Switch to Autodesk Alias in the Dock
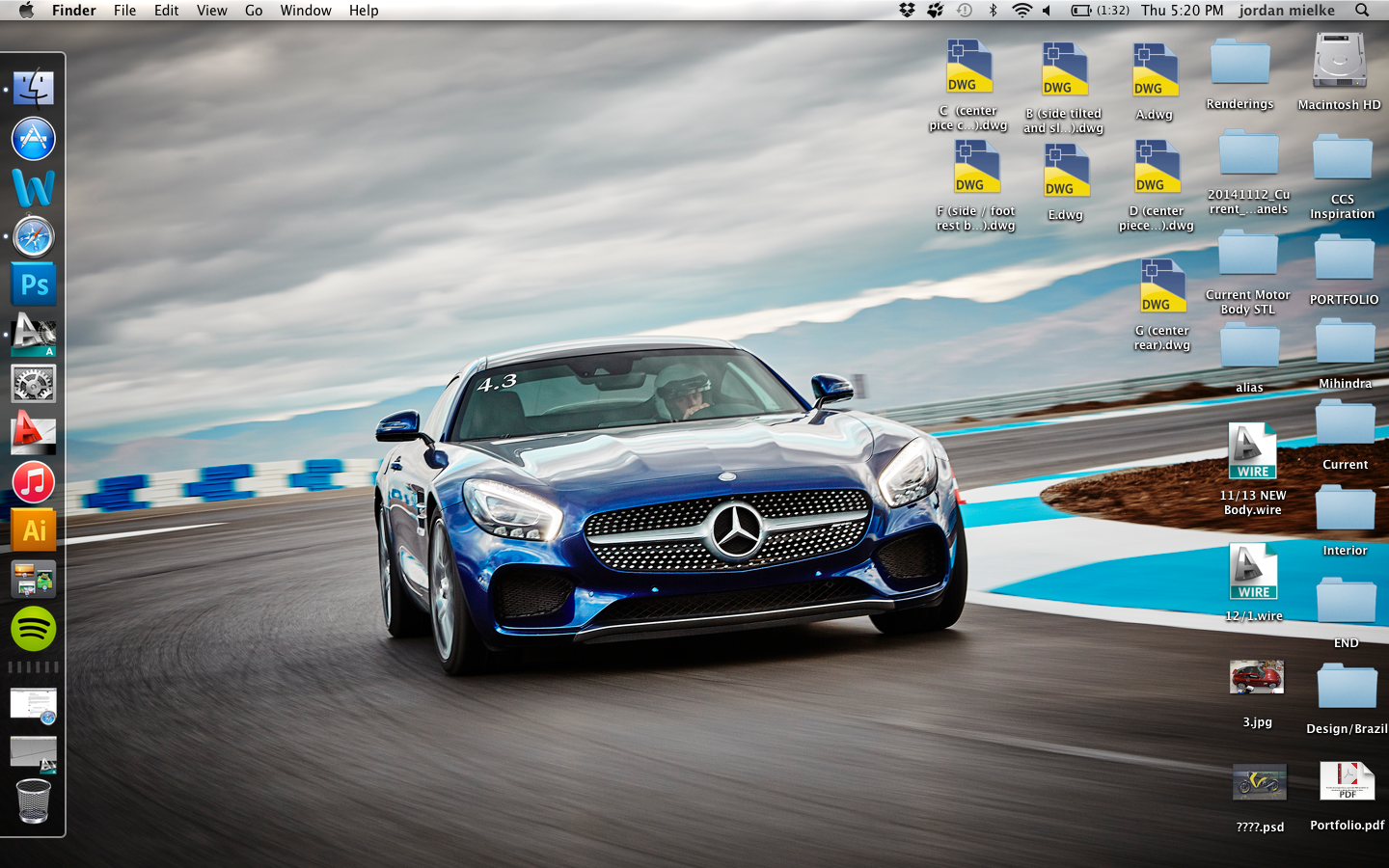The width and height of the screenshot is (1389, 868). (x=34, y=335)
